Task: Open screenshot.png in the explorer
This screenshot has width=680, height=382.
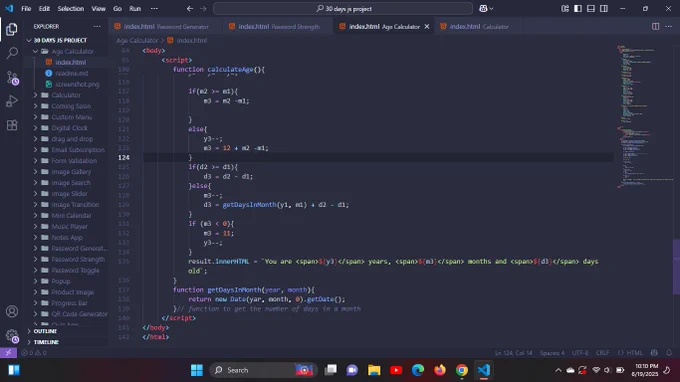Action: pos(77,84)
